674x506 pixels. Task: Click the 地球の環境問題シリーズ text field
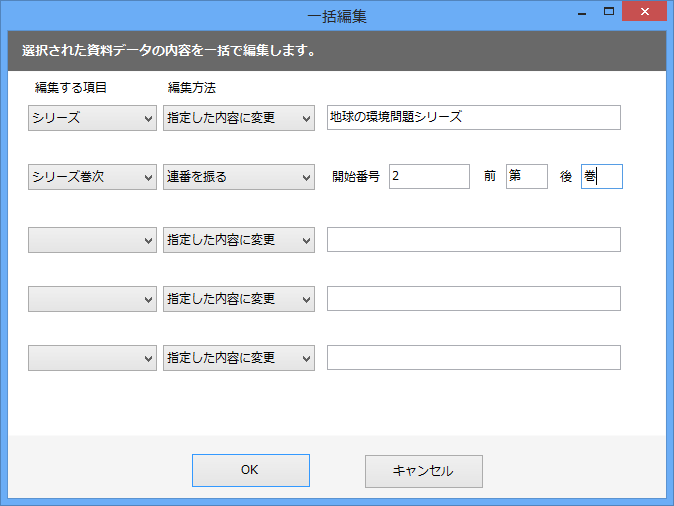pyautogui.click(x=474, y=117)
